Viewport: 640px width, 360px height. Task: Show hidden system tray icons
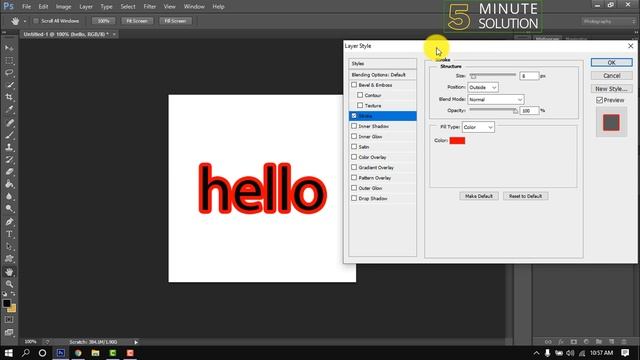point(536,353)
